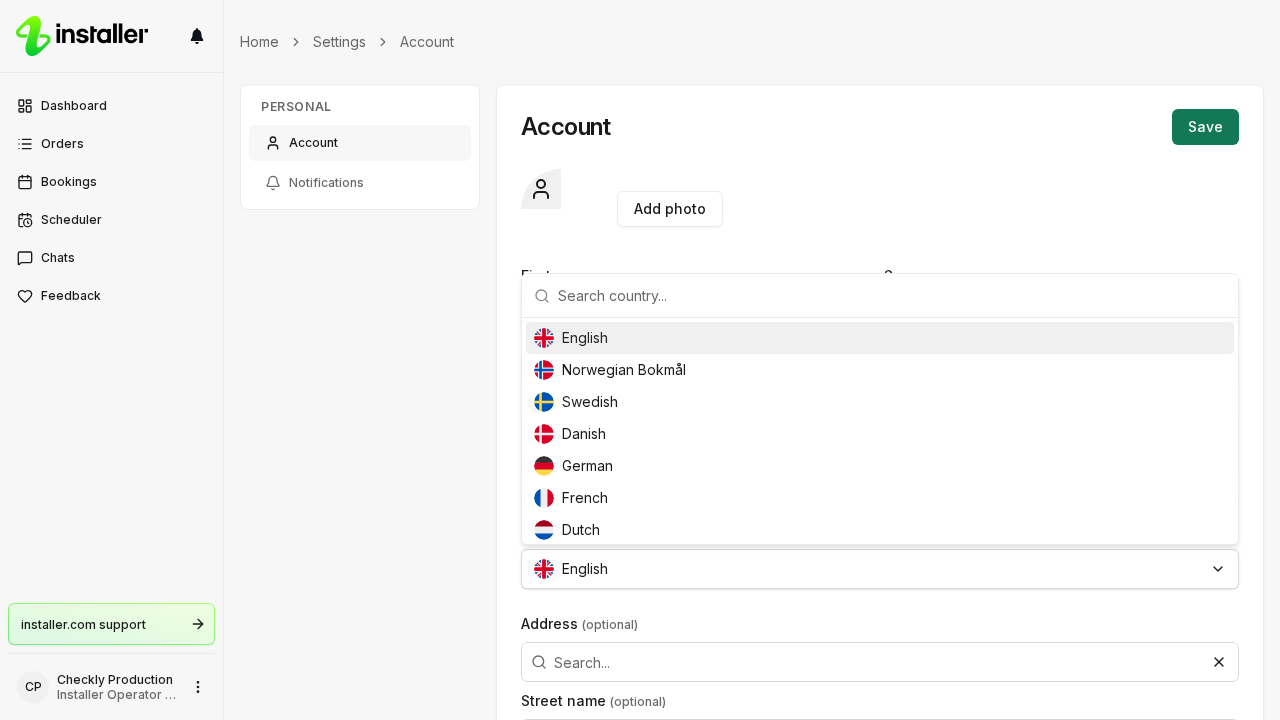Focus the Search country field
This screenshot has width=1280, height=720.
880,296
